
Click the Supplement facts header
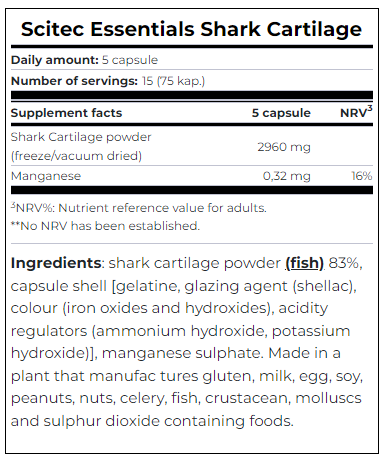click(67, 113)
